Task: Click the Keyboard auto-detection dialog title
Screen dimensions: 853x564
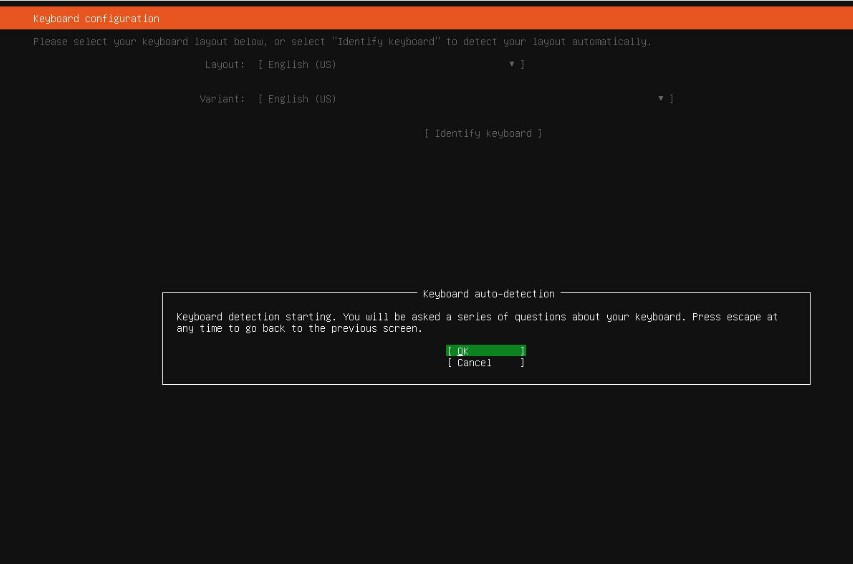Action: pos(488,294)
